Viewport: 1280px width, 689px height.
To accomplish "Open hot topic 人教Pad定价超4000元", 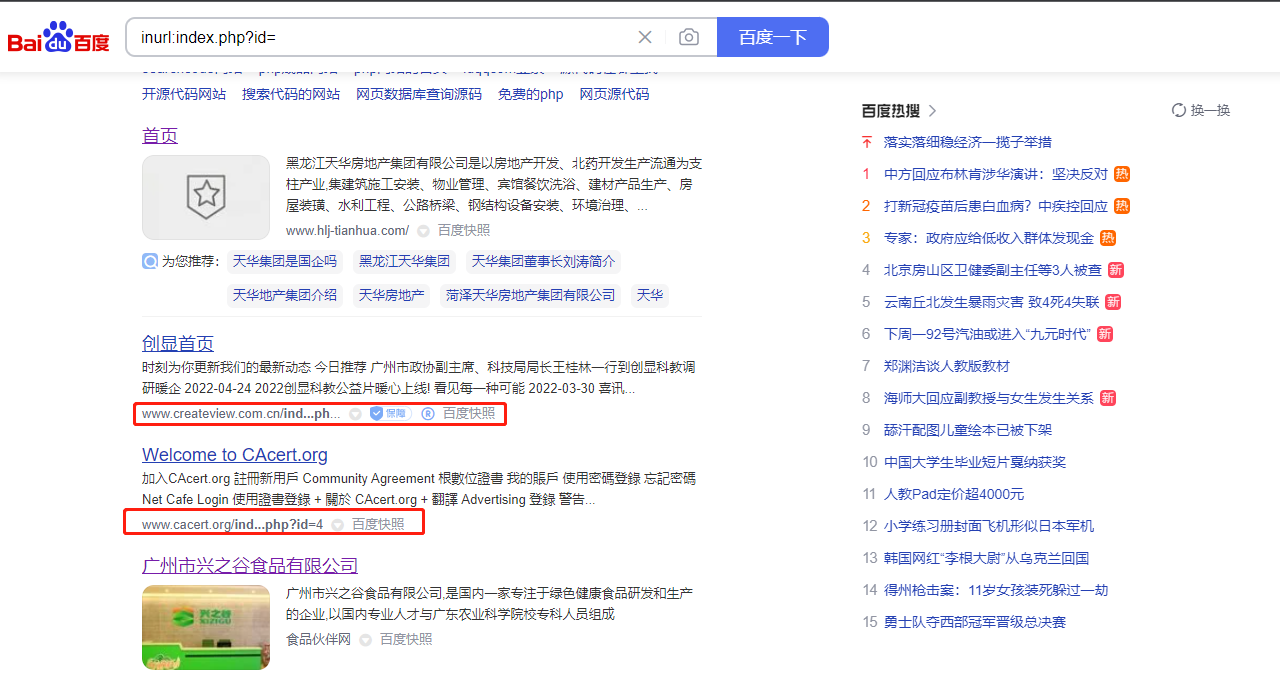I will [x=954, y=494].
